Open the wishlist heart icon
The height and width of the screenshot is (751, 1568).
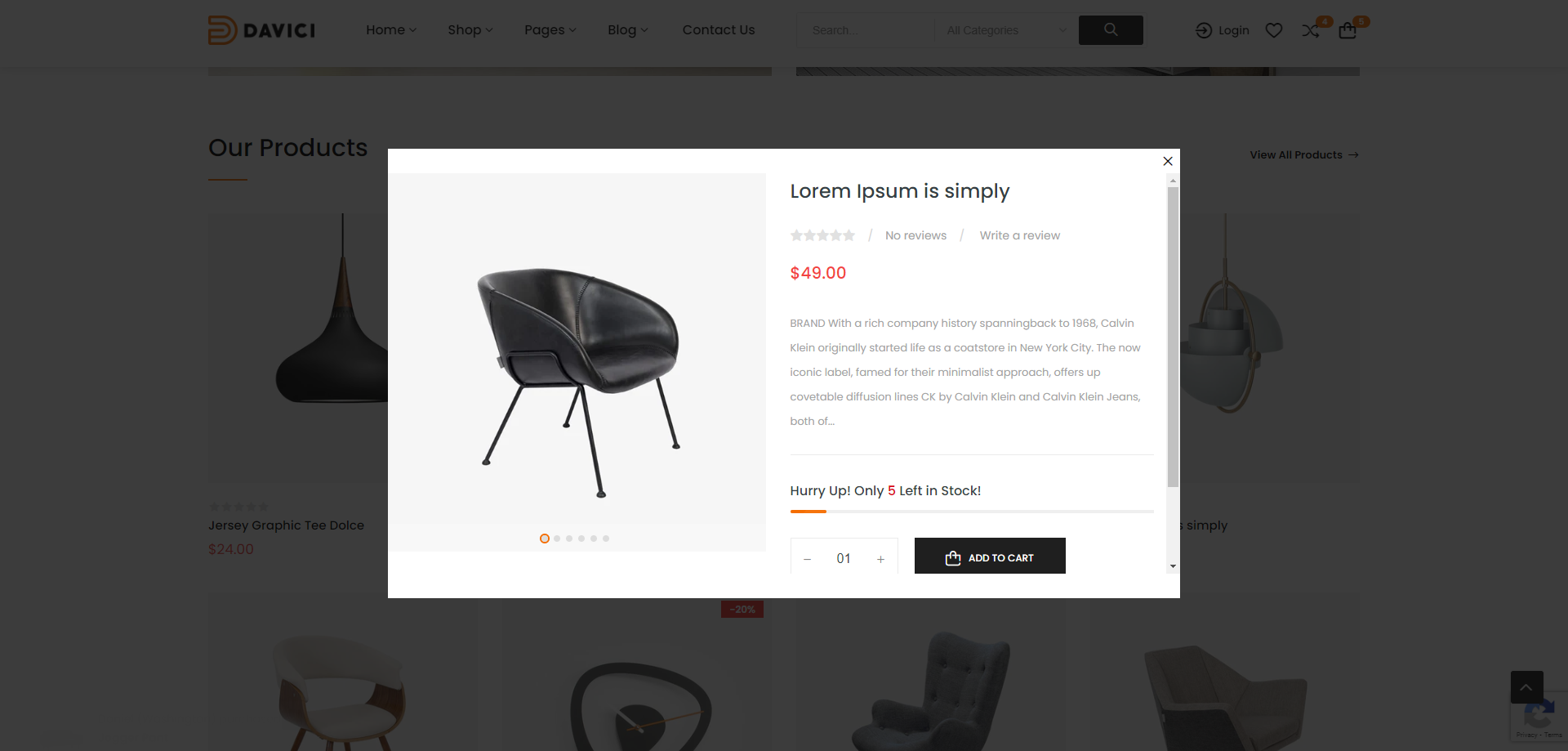tap(1274, 30)
